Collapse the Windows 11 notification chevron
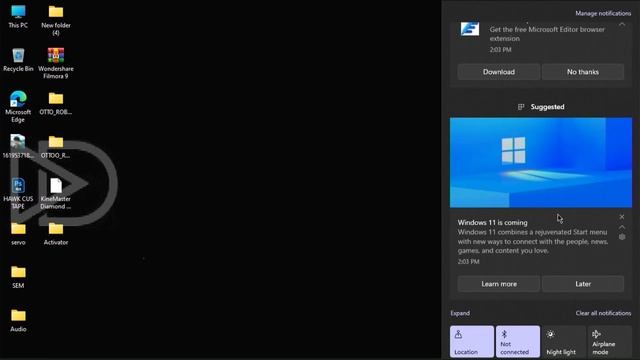 622,227
